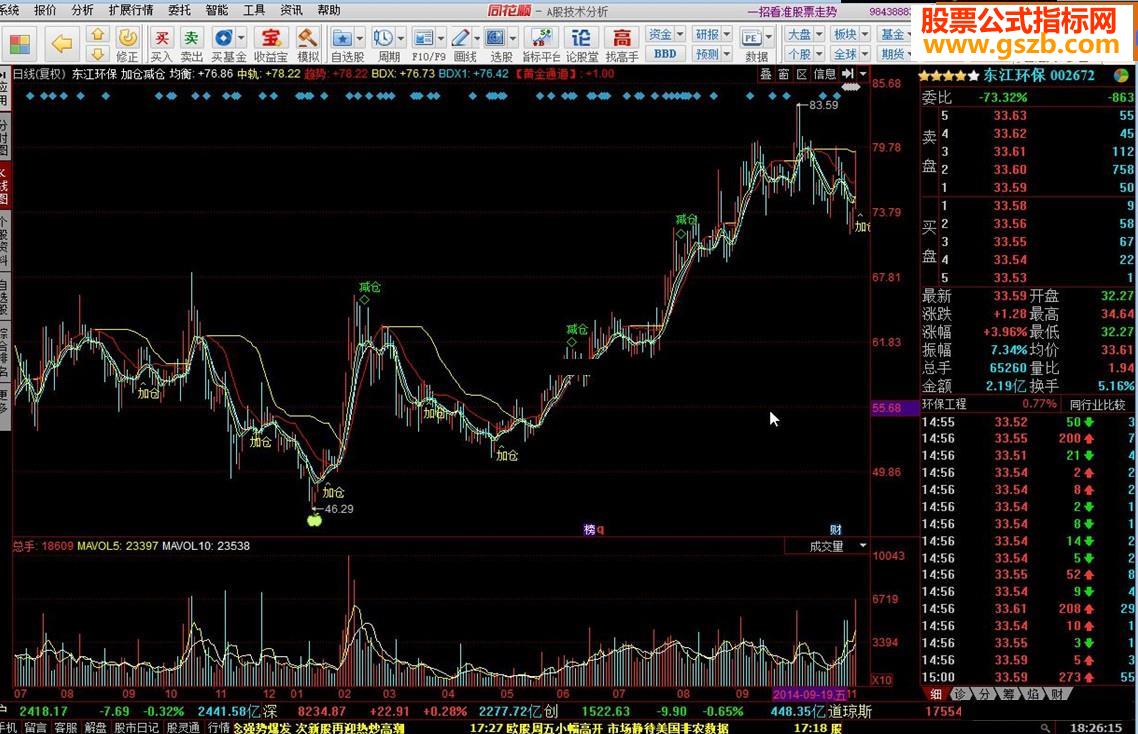
Task: Open the 买基金 dropdown arrow
Action: pyautogui.click(x=241, y=37)
